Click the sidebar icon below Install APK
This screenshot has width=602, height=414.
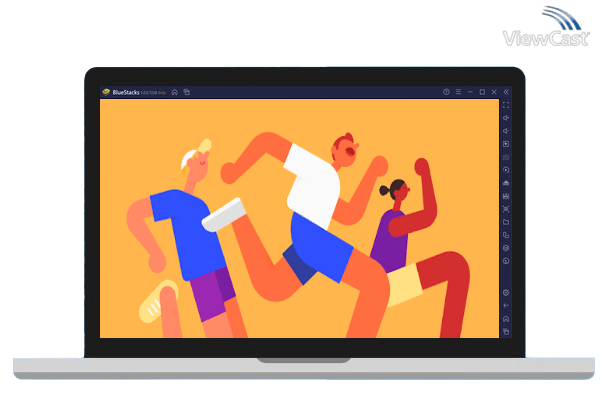tap(506, 196)
